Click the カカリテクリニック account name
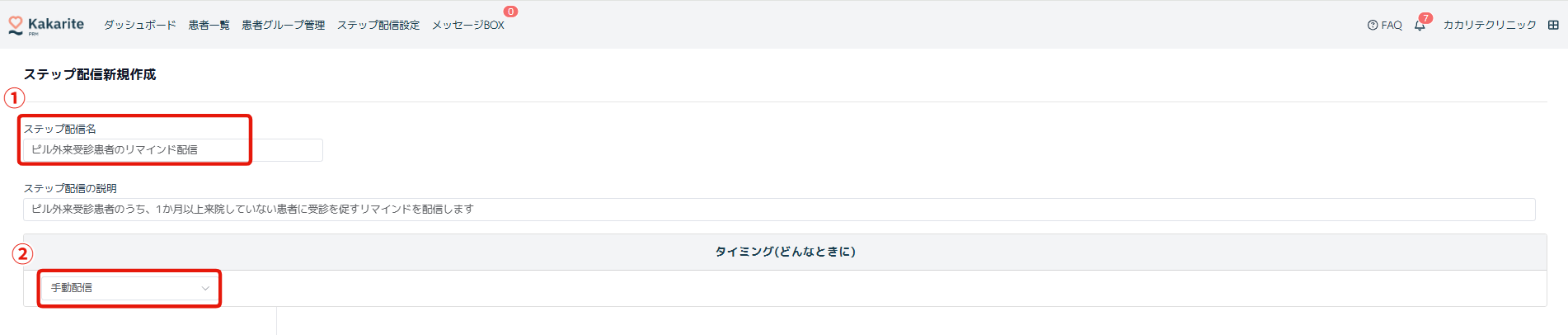The width and height of the screenshot is (1568, 335). [1490, 26]
